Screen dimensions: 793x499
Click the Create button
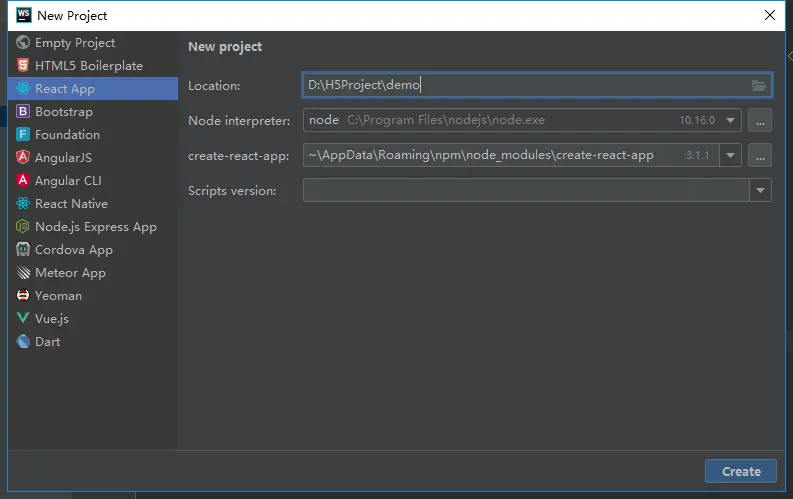point(741,471)
